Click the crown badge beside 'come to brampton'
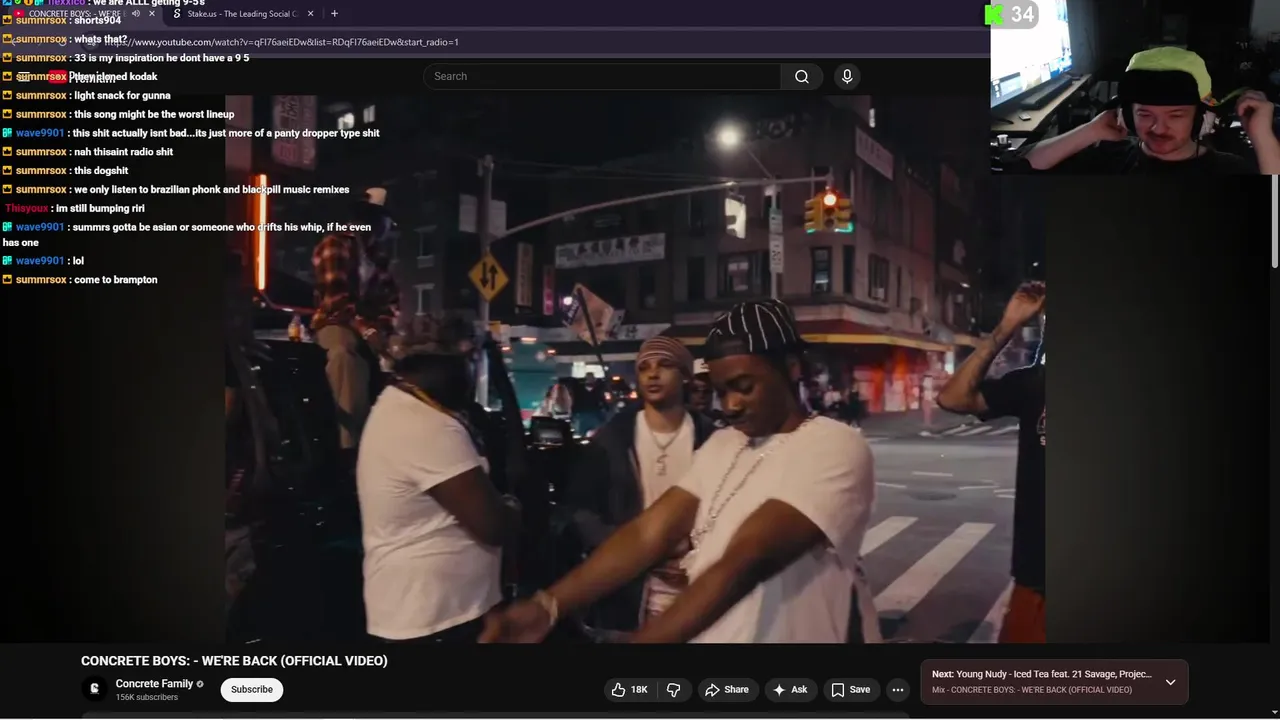Image resolution: width=1280 pixels, height=720 pixels. [7, 280]
